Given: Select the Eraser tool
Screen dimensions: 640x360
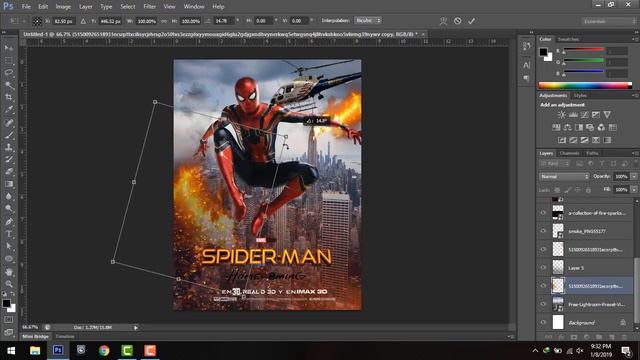Looking at the screenshot, I should click(x=9, y=171).
